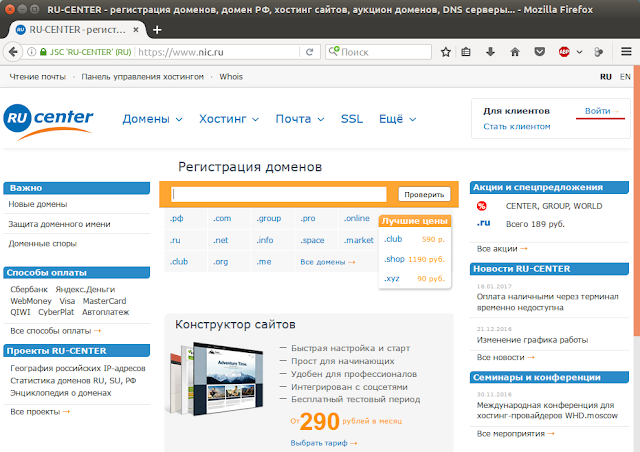Open Защита доменного имени link
640x452 pixels.
(x=59, y=224)
